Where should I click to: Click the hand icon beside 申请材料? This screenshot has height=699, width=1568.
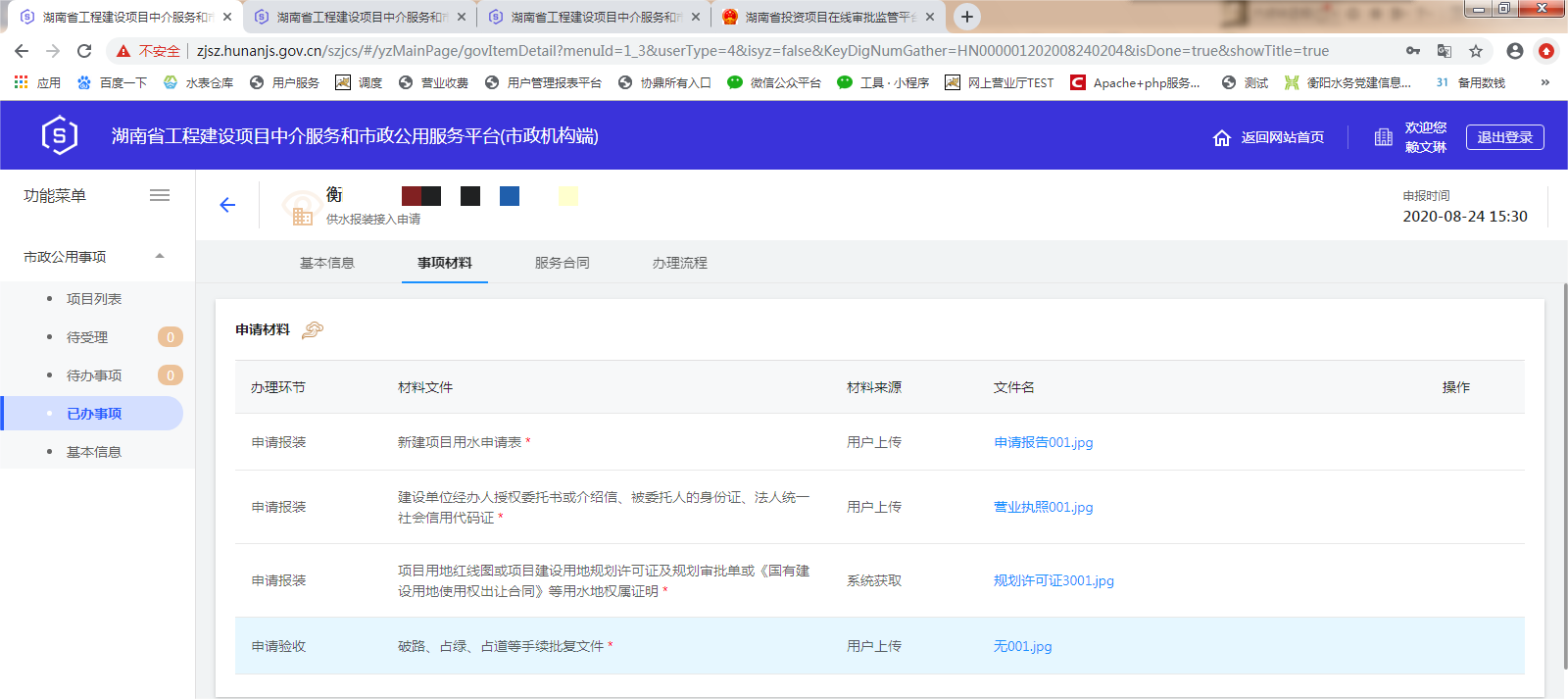pyautogui.click(x=313, y=330)
